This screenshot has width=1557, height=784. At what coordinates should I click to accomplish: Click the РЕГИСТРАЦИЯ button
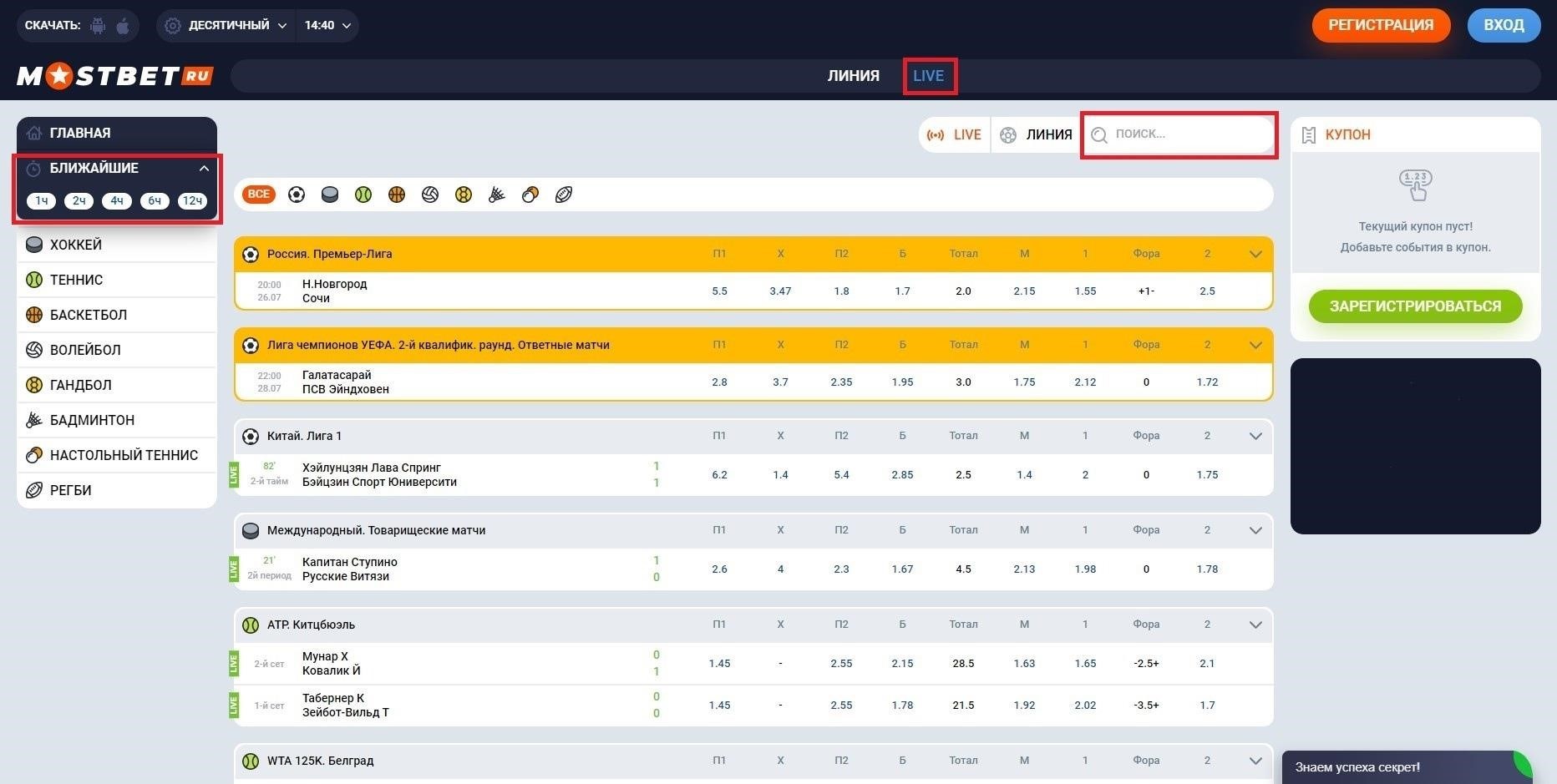pyautogui.click(x=1381, y=25)
